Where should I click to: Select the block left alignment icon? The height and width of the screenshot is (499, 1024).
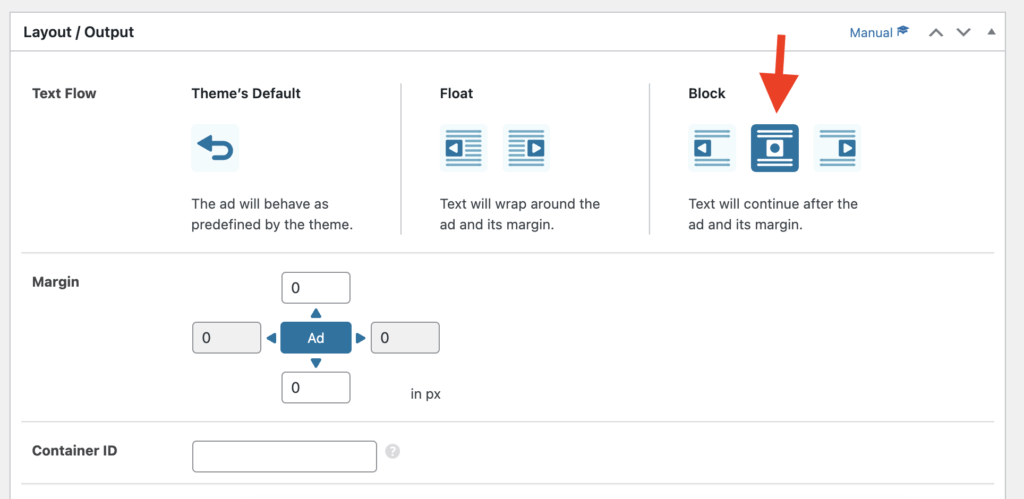point(712,148)
